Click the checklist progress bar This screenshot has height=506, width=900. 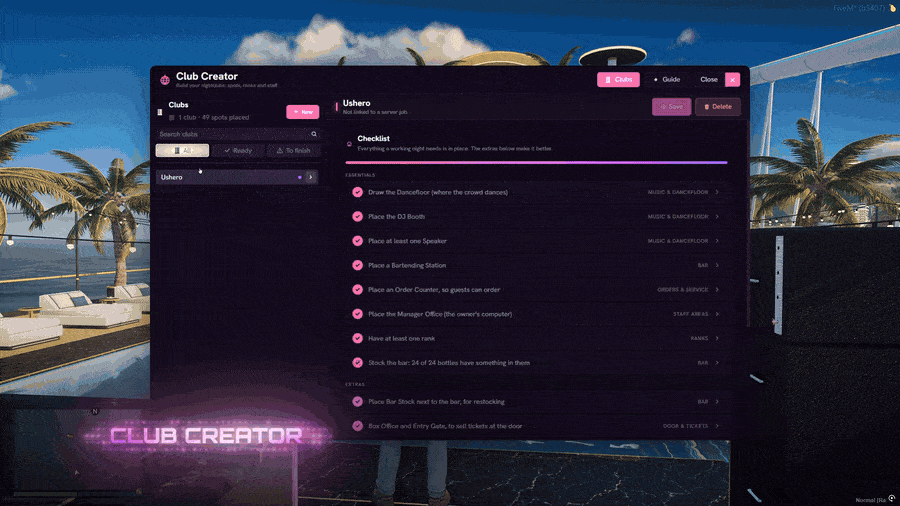537,163
